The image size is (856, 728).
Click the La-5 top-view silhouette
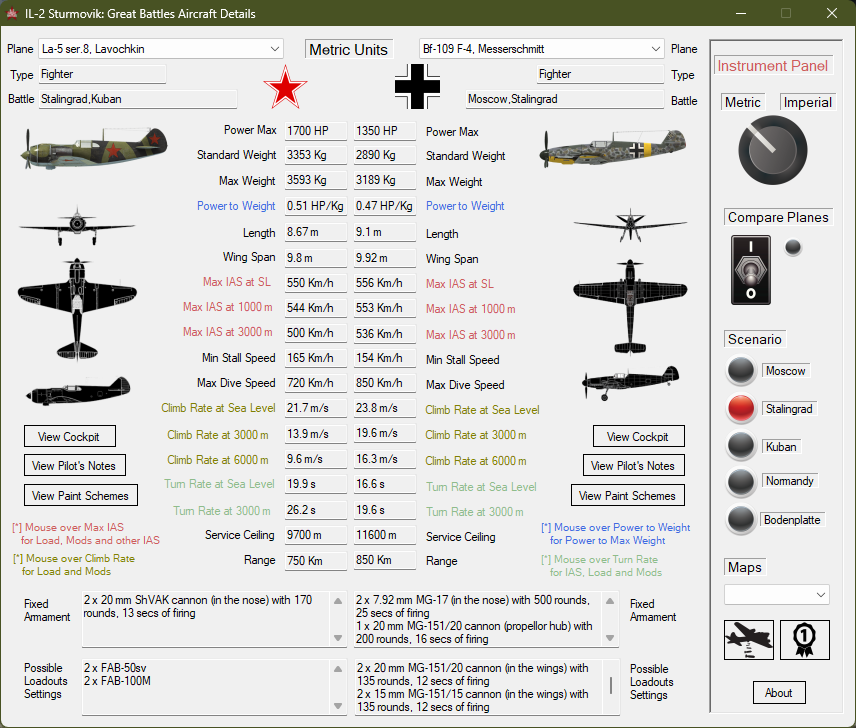tap(76, 300)
